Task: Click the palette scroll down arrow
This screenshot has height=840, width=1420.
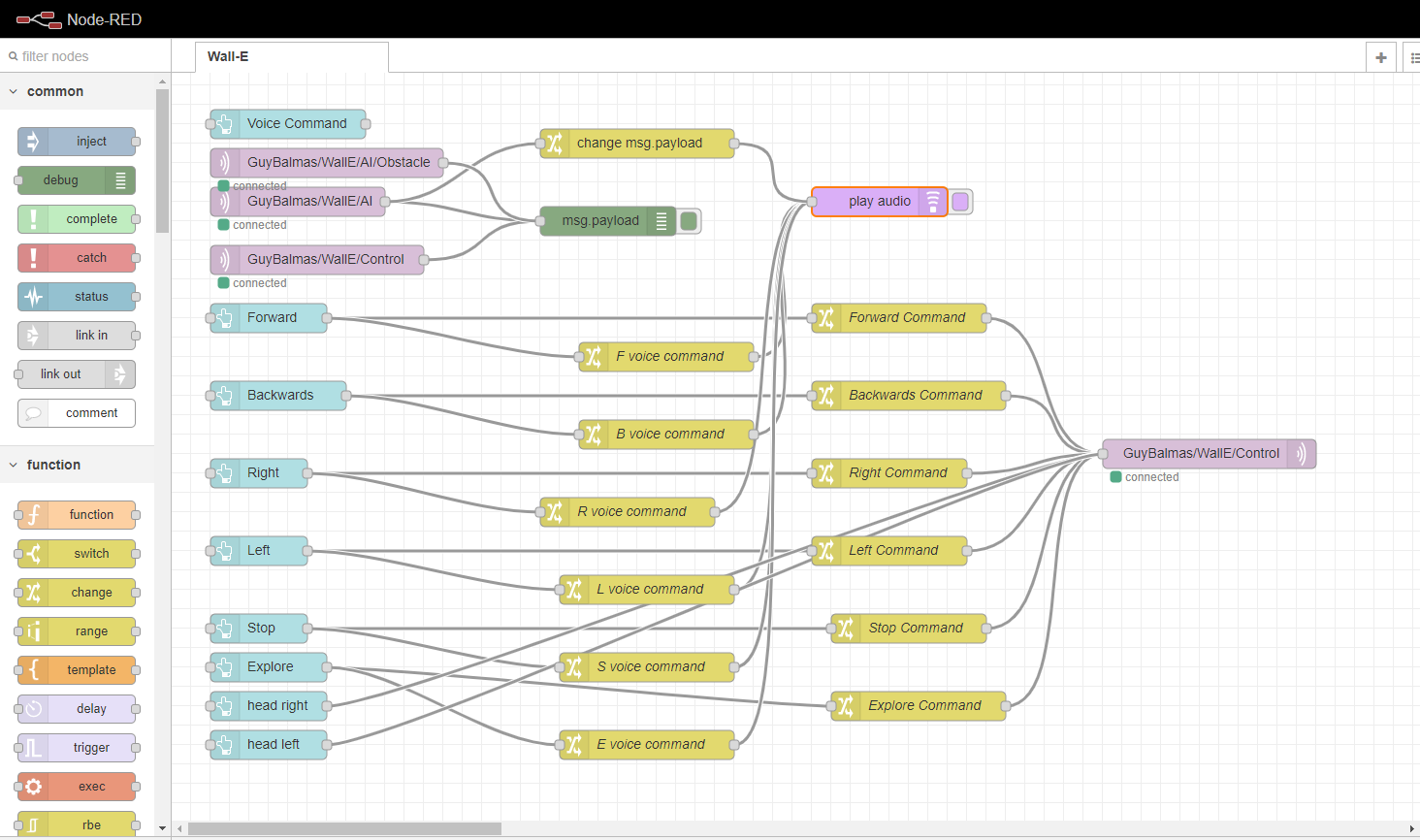Action: pyautogui.click(x=162, y=828)
